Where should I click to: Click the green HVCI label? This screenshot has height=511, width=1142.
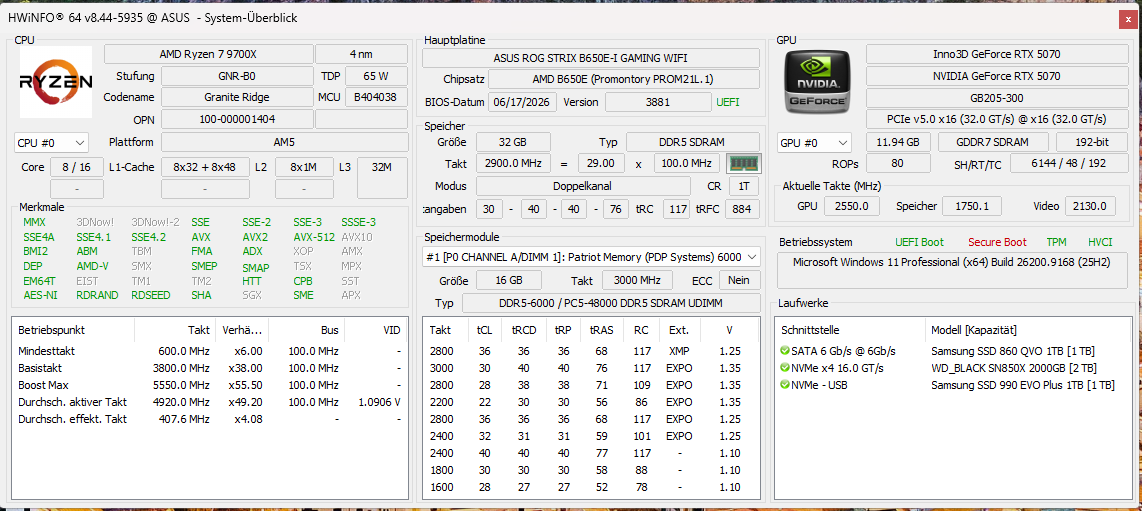coord(1100,242)
